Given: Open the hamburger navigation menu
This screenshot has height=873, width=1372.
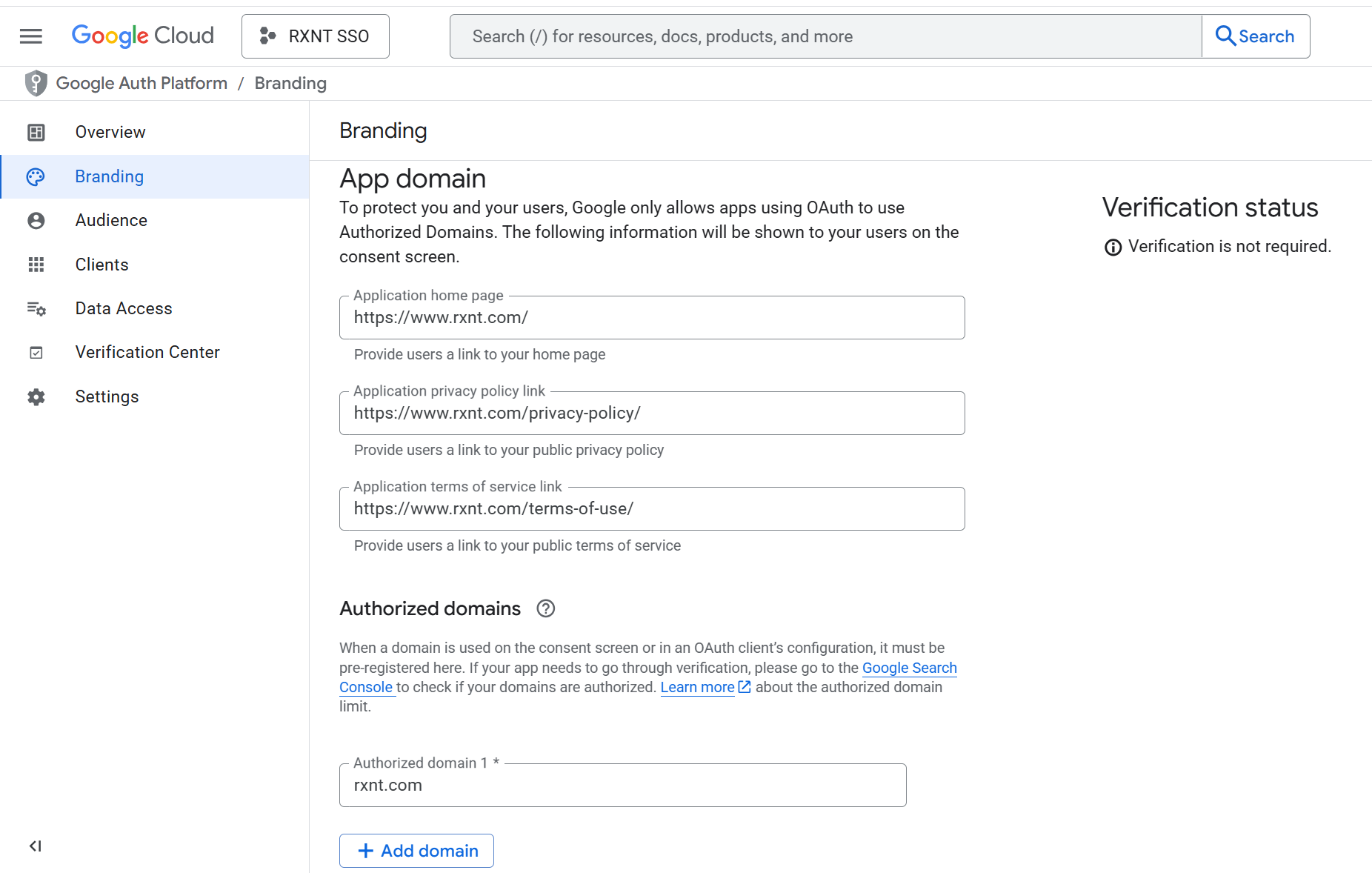Looking at the screenshot, I should (x=31, y=36).
